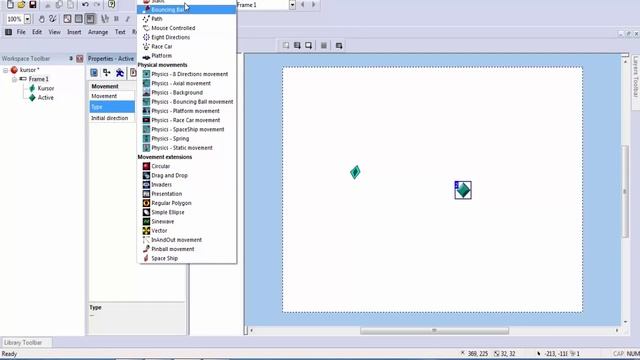Select the Type property row

click(112, 107)
